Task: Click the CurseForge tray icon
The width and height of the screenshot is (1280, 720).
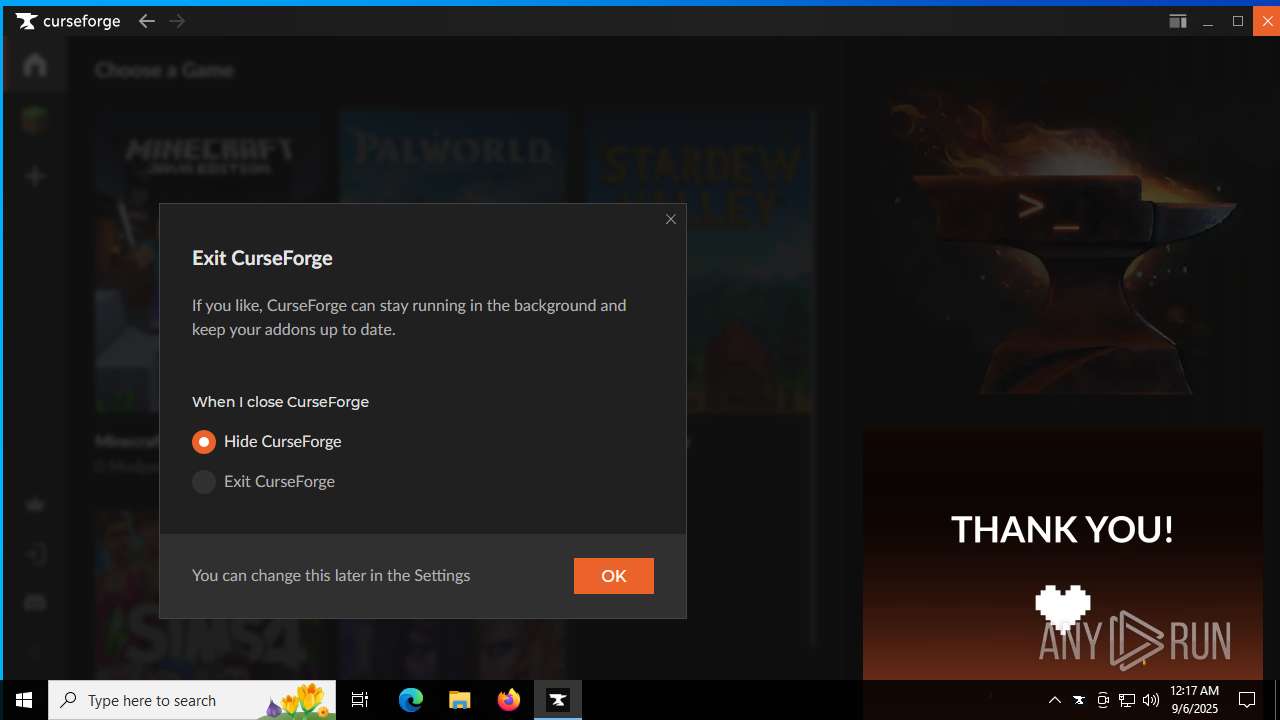Action: [1079, 700]
